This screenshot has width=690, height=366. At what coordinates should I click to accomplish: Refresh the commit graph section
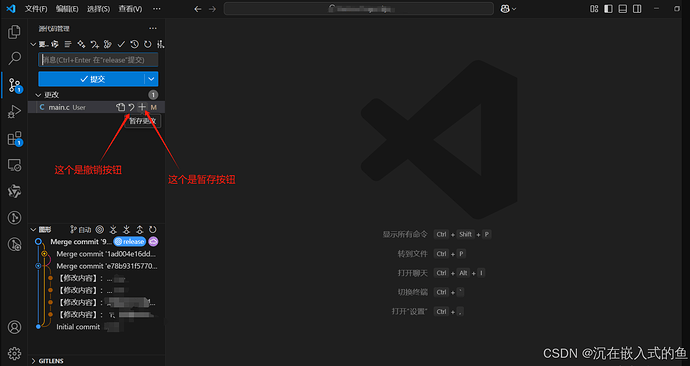coord(153,229)
